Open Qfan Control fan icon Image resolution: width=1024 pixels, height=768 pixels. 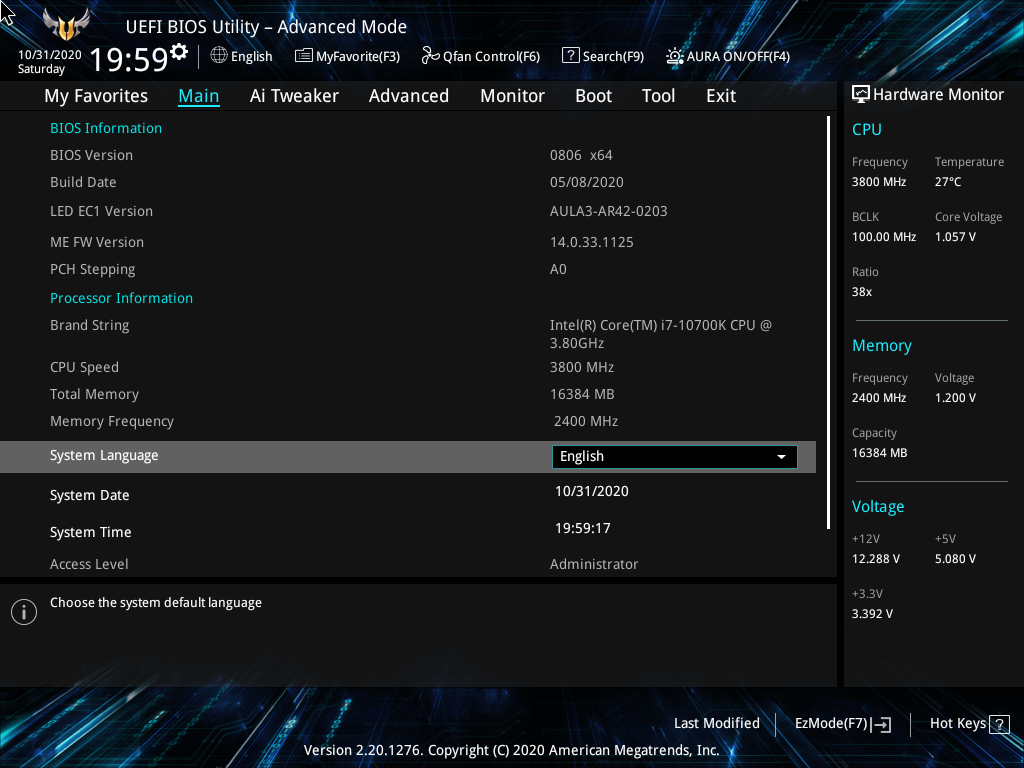(430, 56)
